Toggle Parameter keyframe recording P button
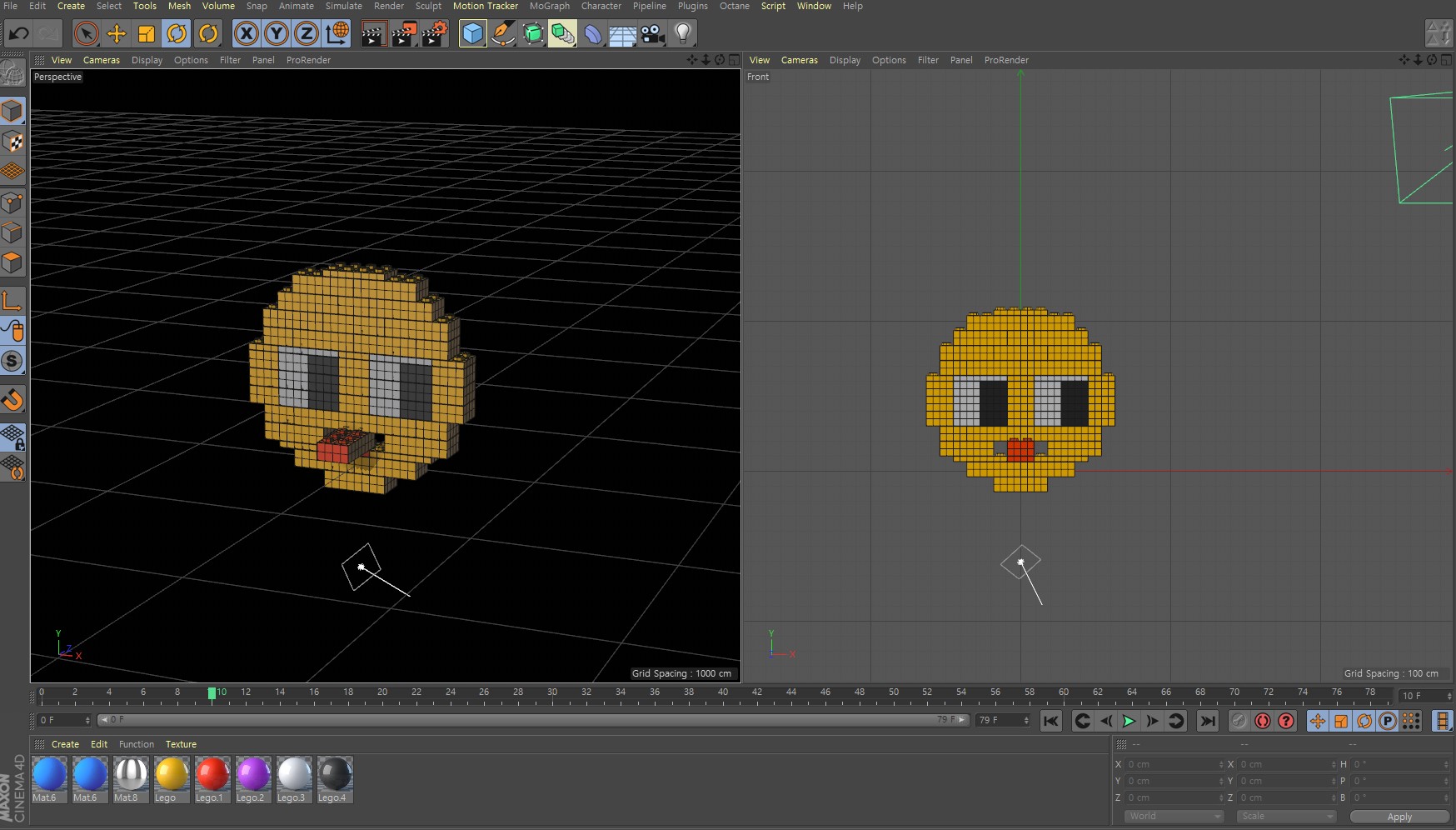This screenshot has height=830, width=1456. coord(1388,721)
